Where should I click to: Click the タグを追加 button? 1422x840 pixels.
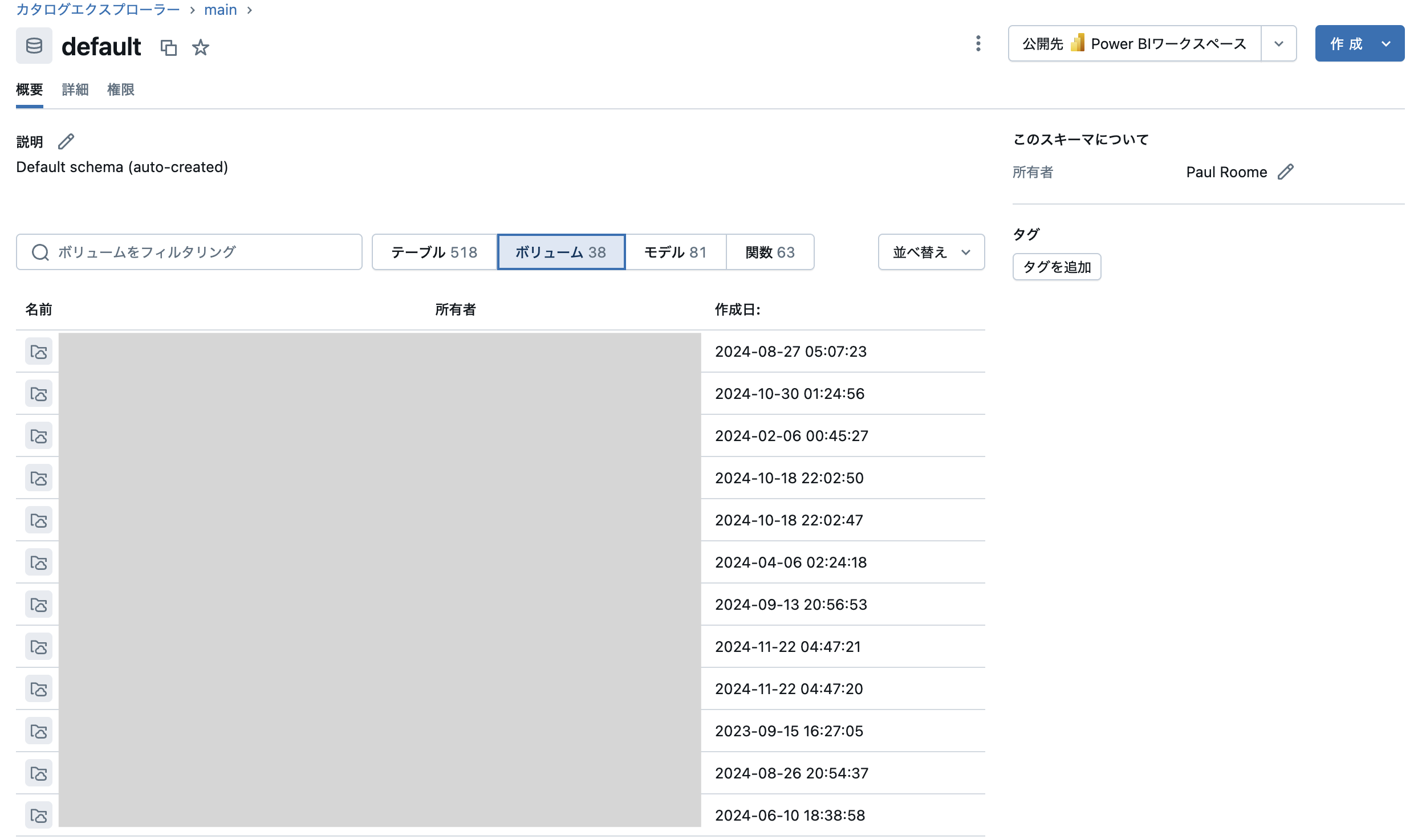(1057, 267)
